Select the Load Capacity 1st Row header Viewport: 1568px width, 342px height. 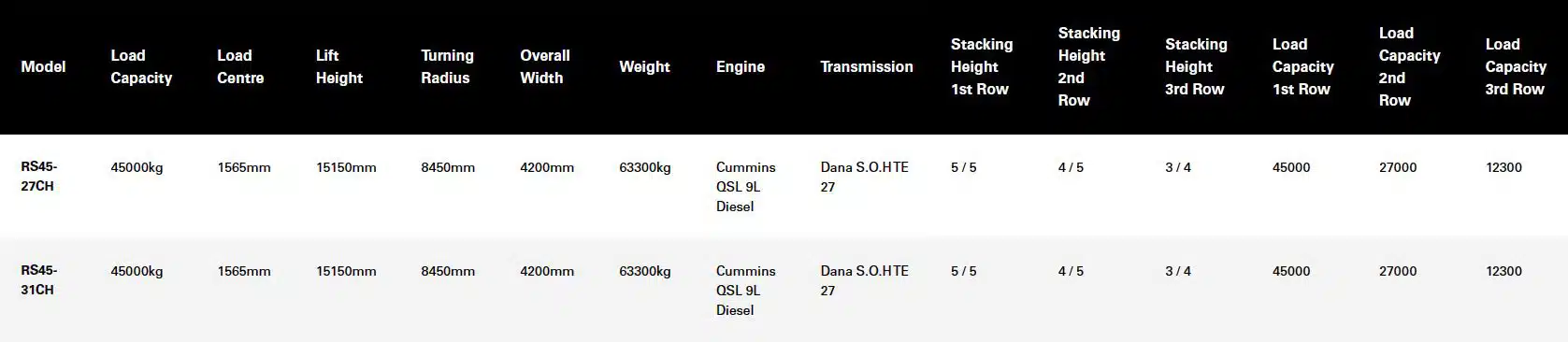coord(1303,66)
